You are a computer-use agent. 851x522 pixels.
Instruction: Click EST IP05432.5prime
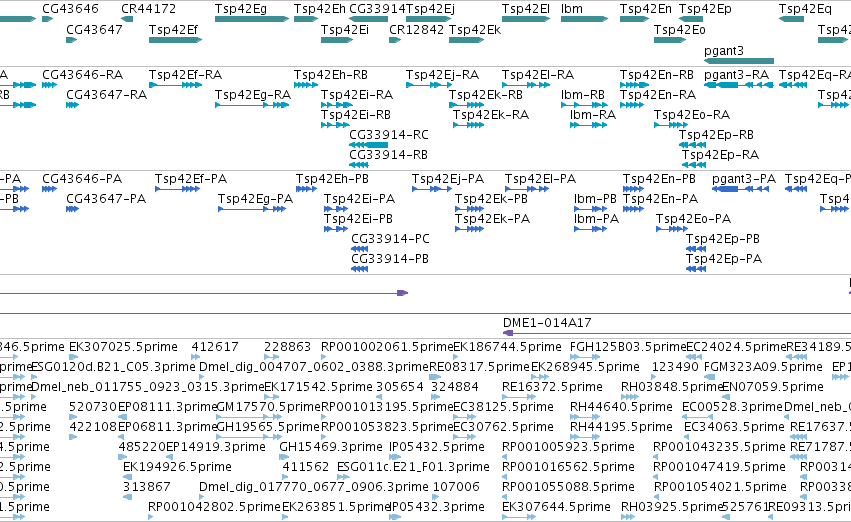tap(437, 447)
